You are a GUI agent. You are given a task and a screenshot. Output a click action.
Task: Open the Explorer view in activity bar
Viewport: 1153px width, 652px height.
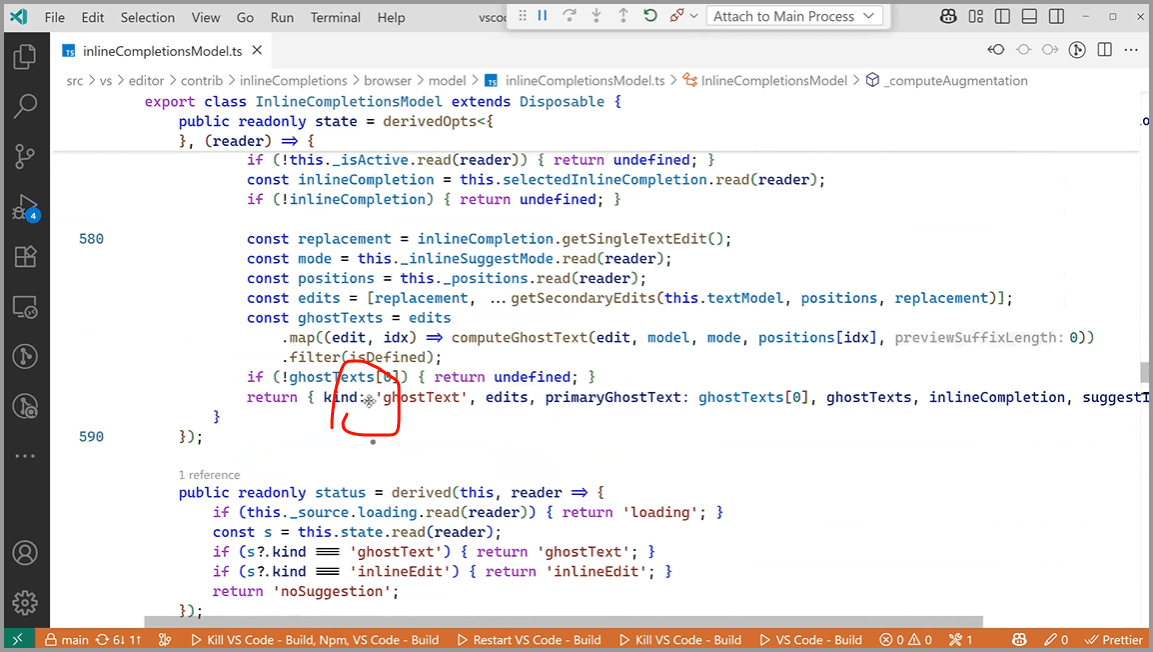pyautogui.click(x=24, y=57)
